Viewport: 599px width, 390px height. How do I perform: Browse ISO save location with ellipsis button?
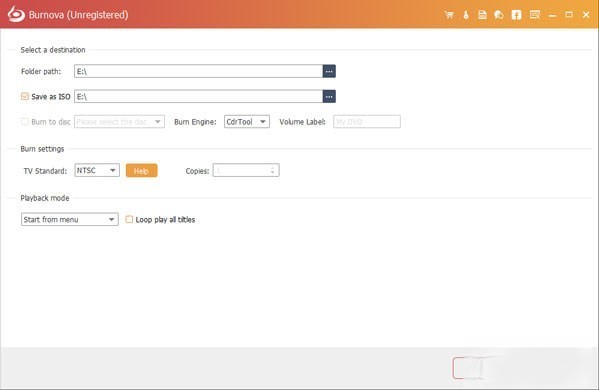(329, 97)
